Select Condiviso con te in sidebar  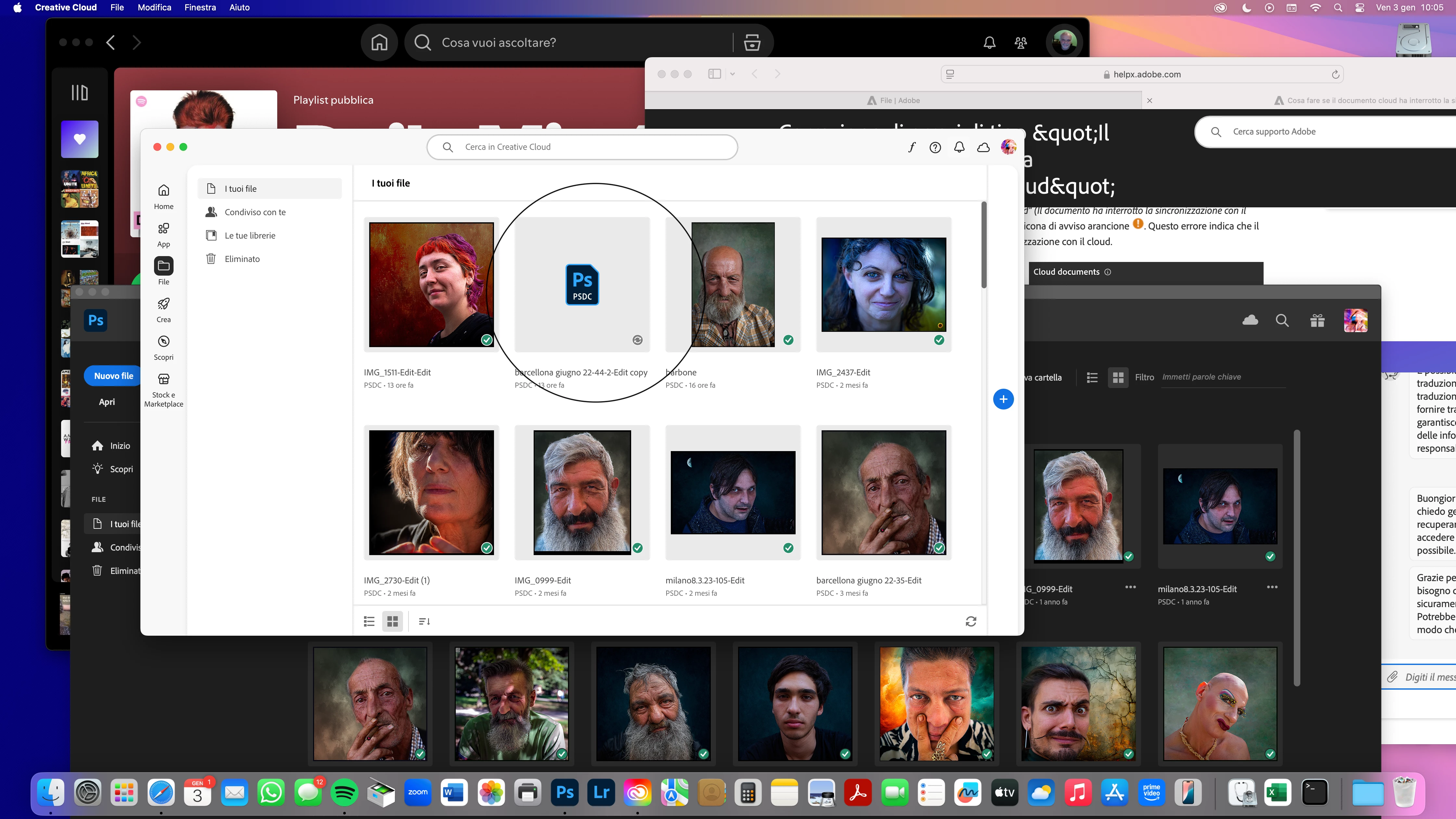pyautogui.click(x=255, y=212)
